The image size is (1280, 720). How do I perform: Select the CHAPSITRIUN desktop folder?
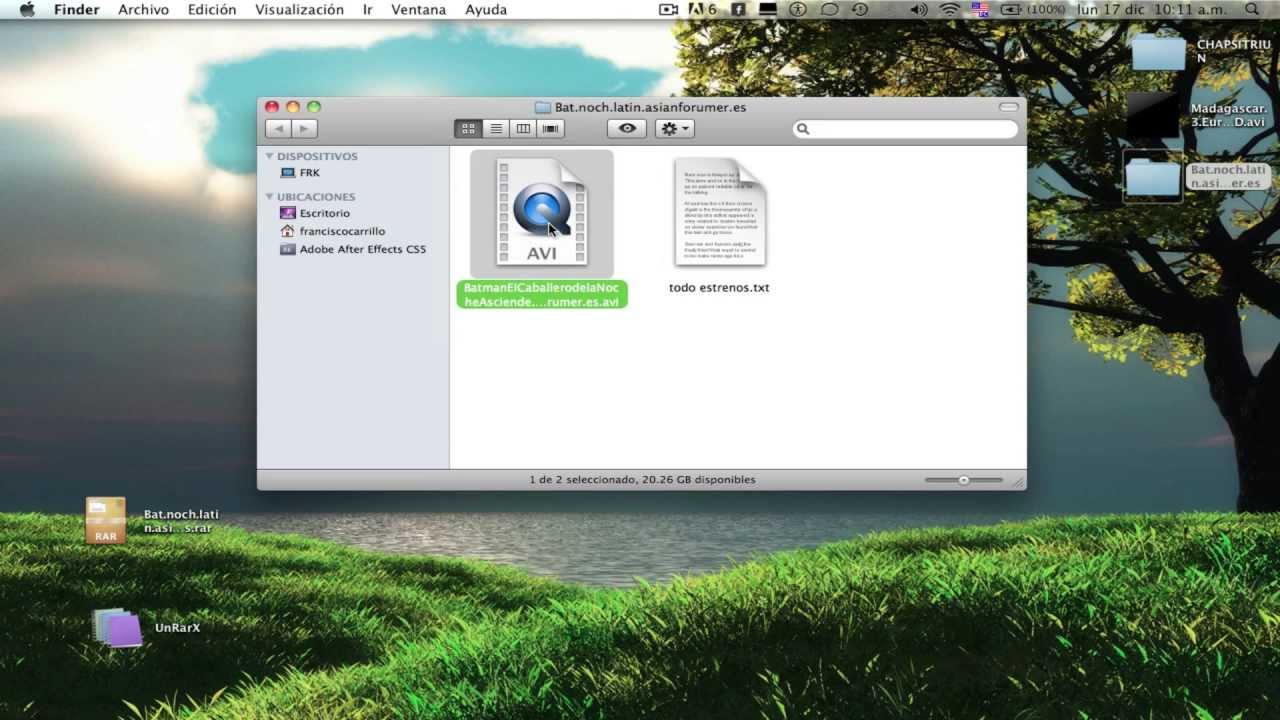1158,50
